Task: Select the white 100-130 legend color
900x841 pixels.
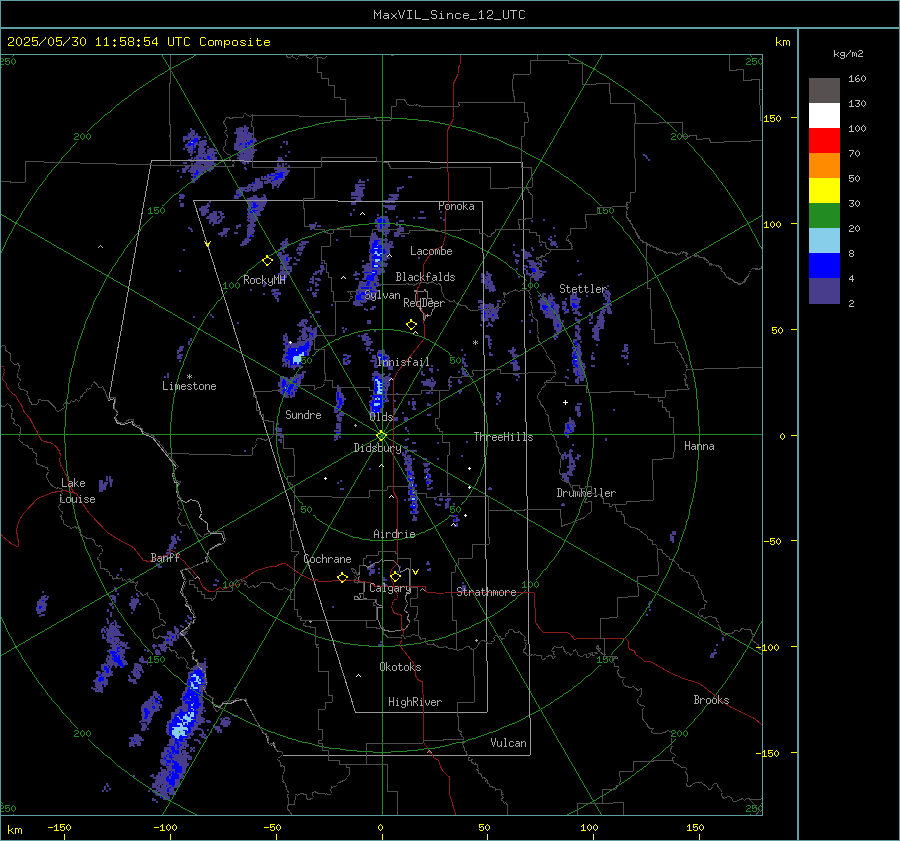Action: 824,116
